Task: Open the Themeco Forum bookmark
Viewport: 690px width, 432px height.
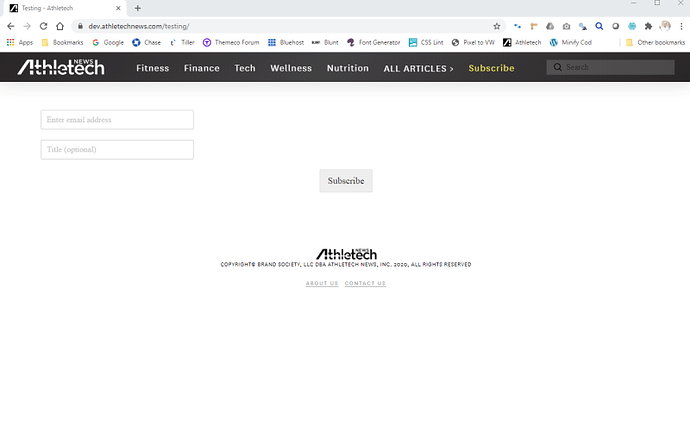Action: tap(231, 43)
